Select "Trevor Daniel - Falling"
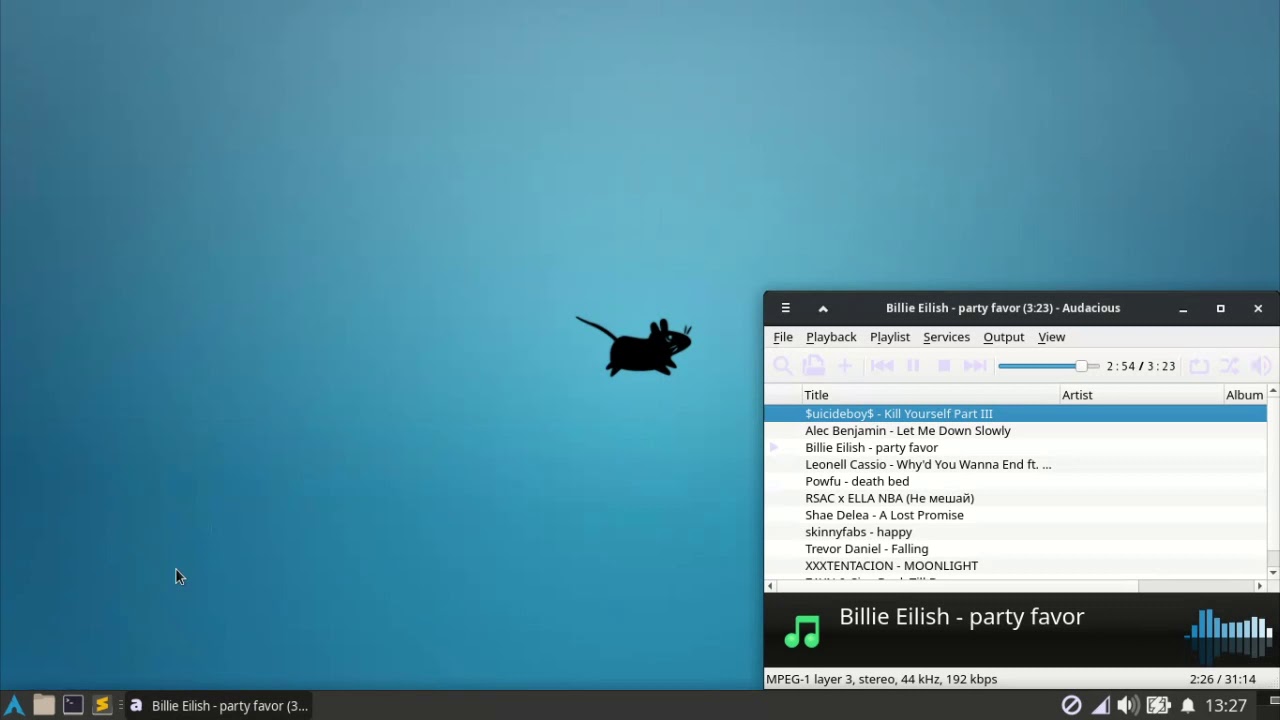The height and width of the screenshot is (720, 1280). [x=1015, y=549]
